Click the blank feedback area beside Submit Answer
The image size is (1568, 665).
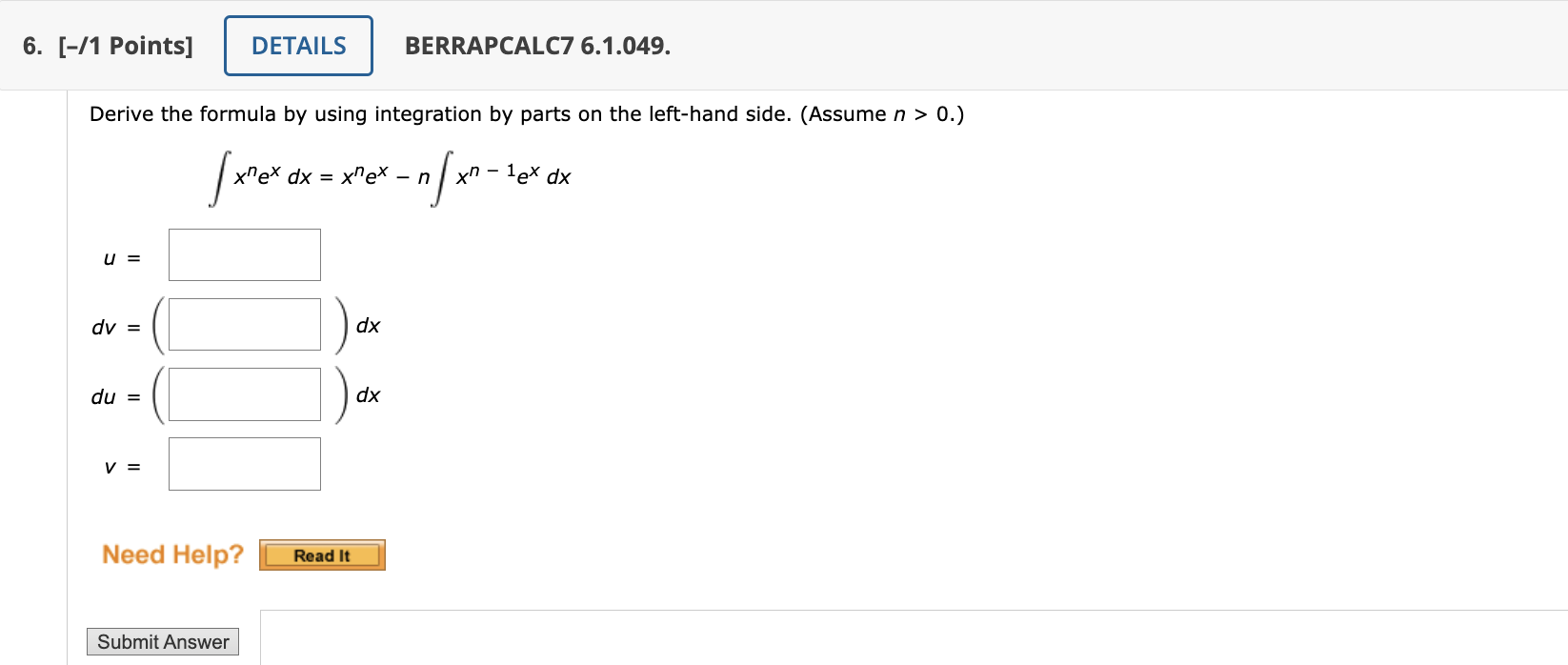coord(857,638)
